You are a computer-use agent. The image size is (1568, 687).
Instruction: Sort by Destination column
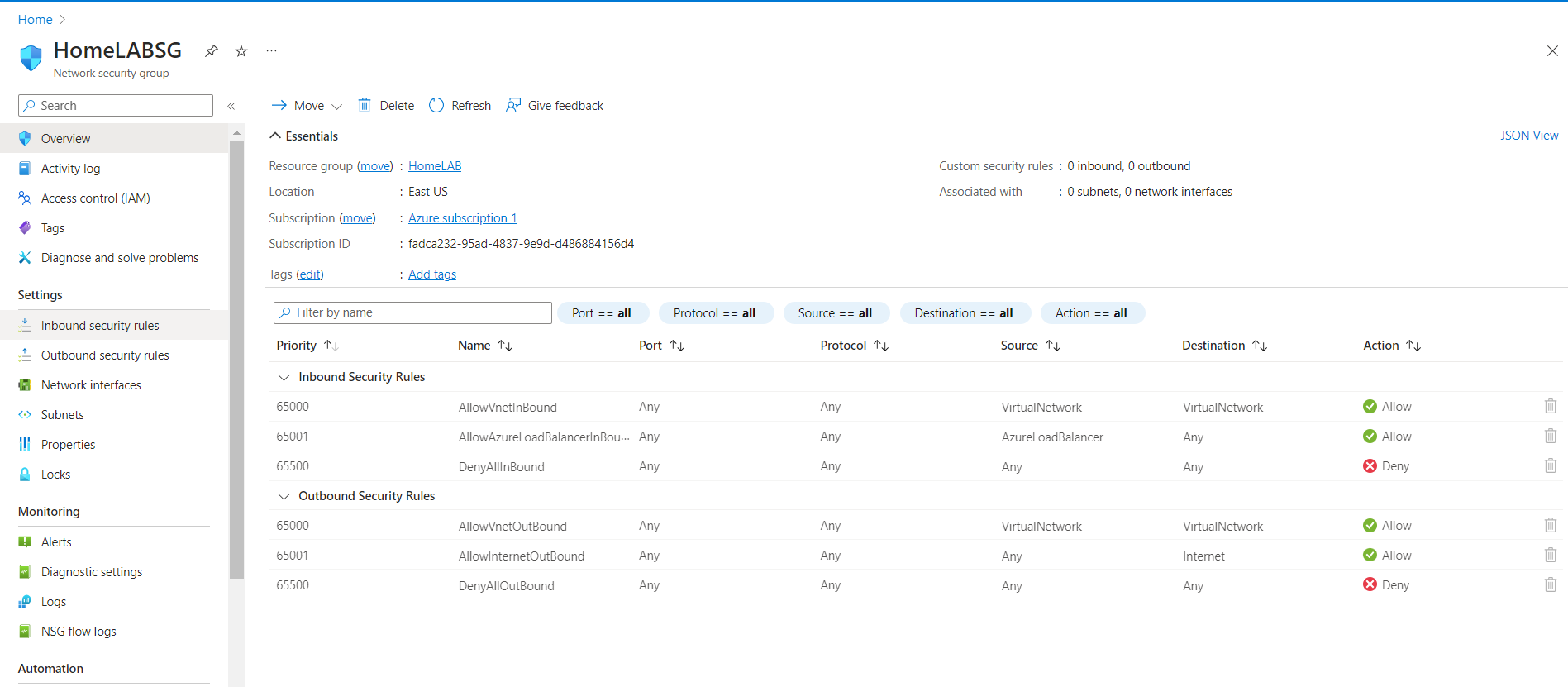click(1225, 346)
